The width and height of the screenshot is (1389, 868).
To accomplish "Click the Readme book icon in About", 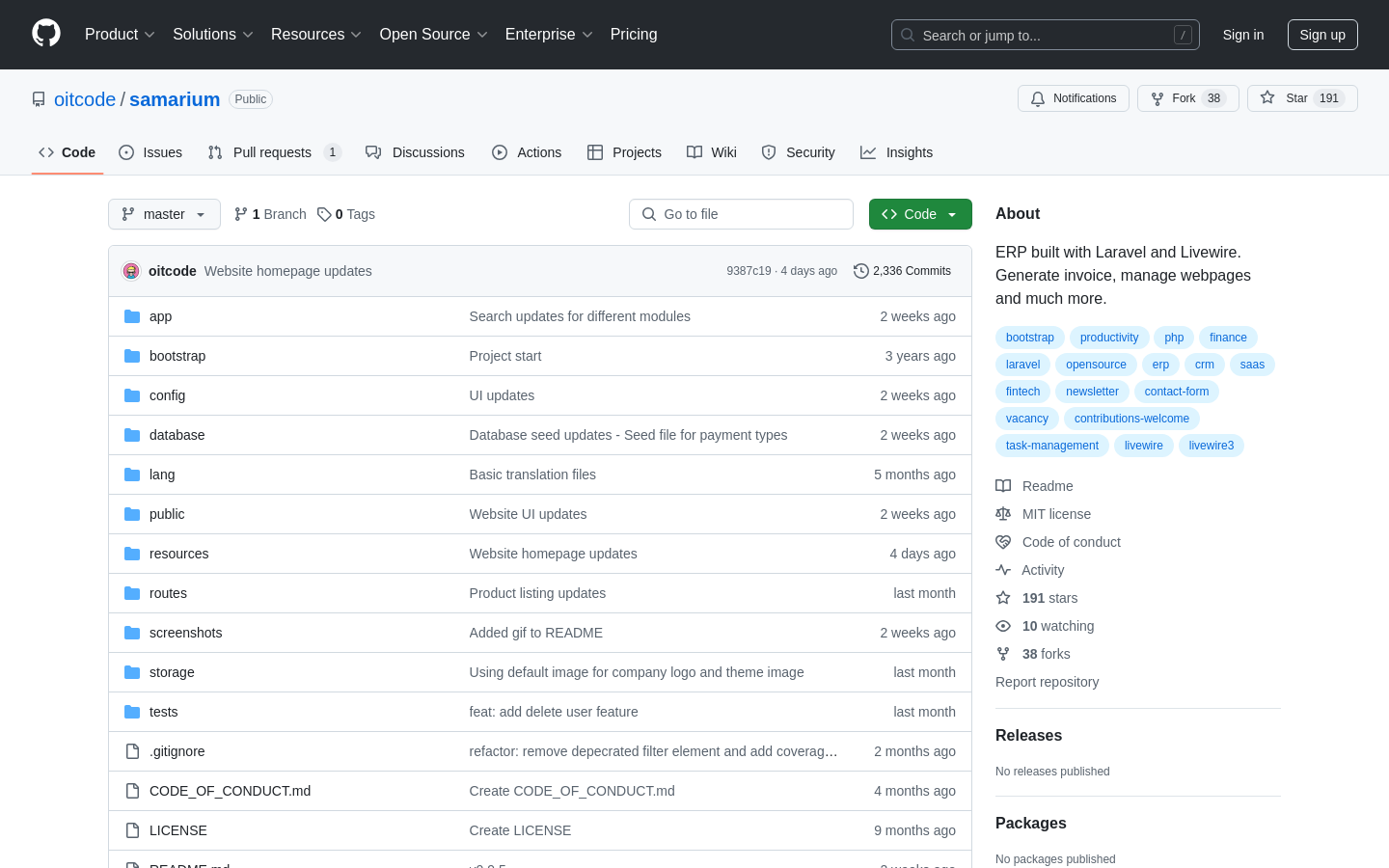I will [x=1003, y=486].
